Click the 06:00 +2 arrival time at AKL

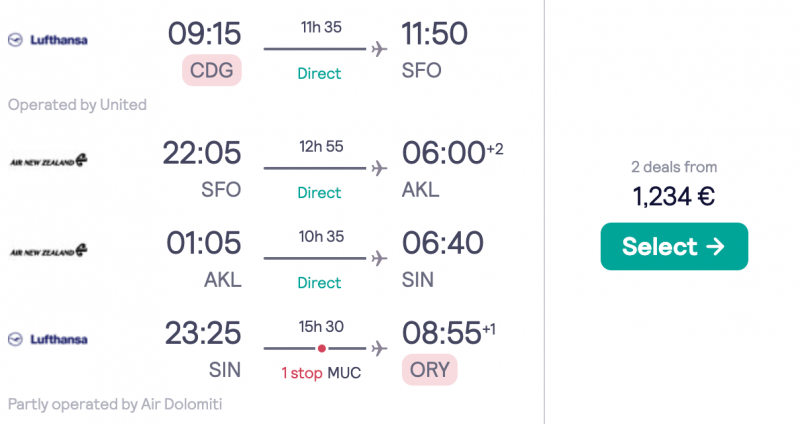click(x=453, y=153)
